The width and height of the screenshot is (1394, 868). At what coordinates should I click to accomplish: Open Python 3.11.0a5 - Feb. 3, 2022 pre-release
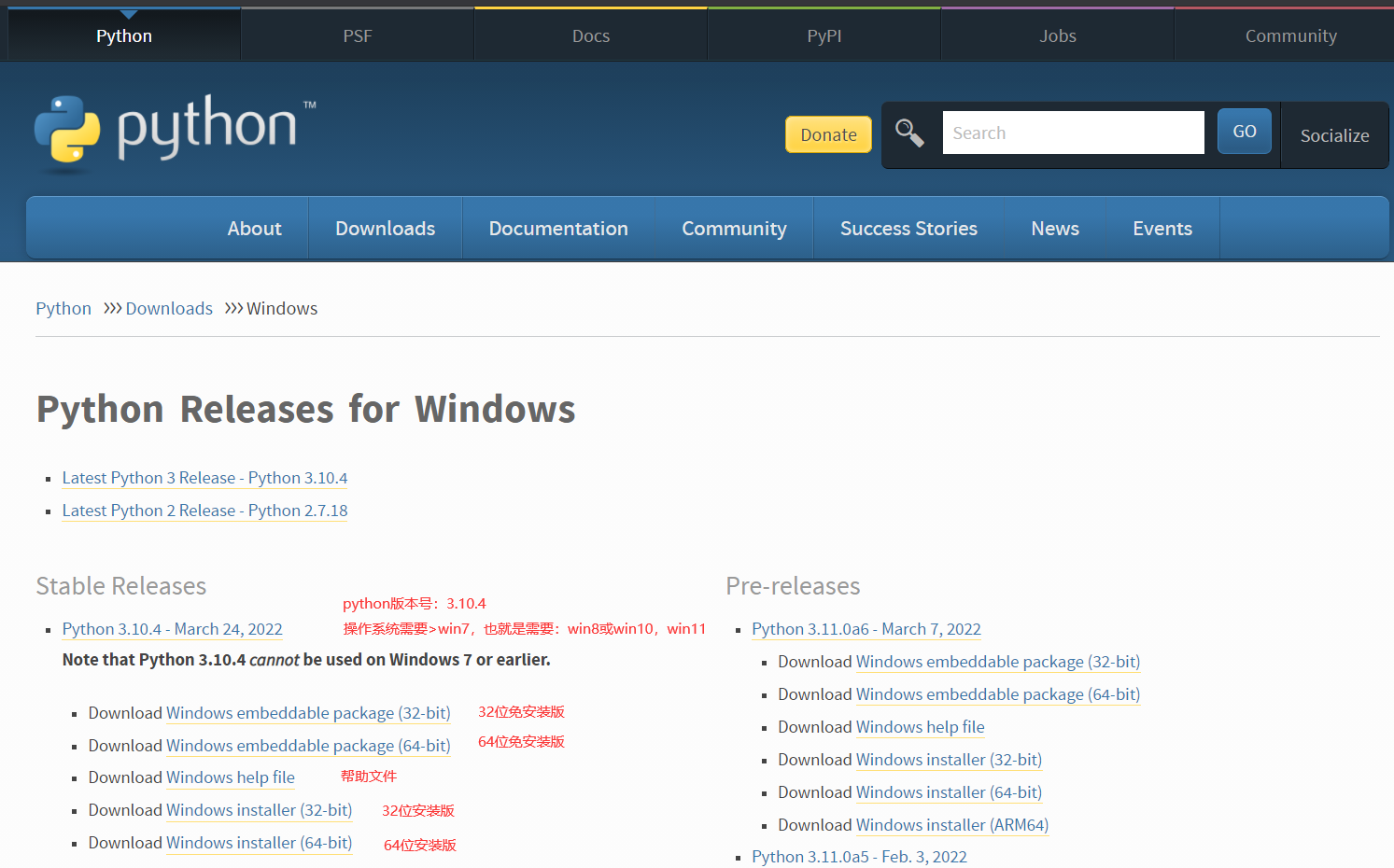859,857
